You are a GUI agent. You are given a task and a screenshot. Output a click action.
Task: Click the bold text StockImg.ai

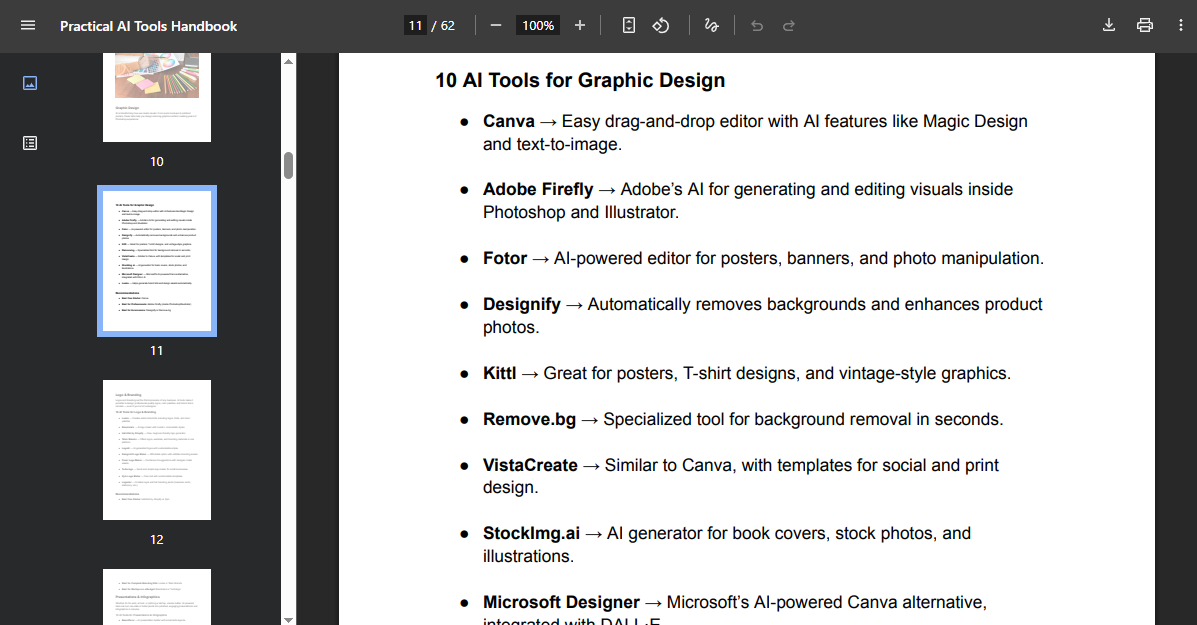pos(531,533)
